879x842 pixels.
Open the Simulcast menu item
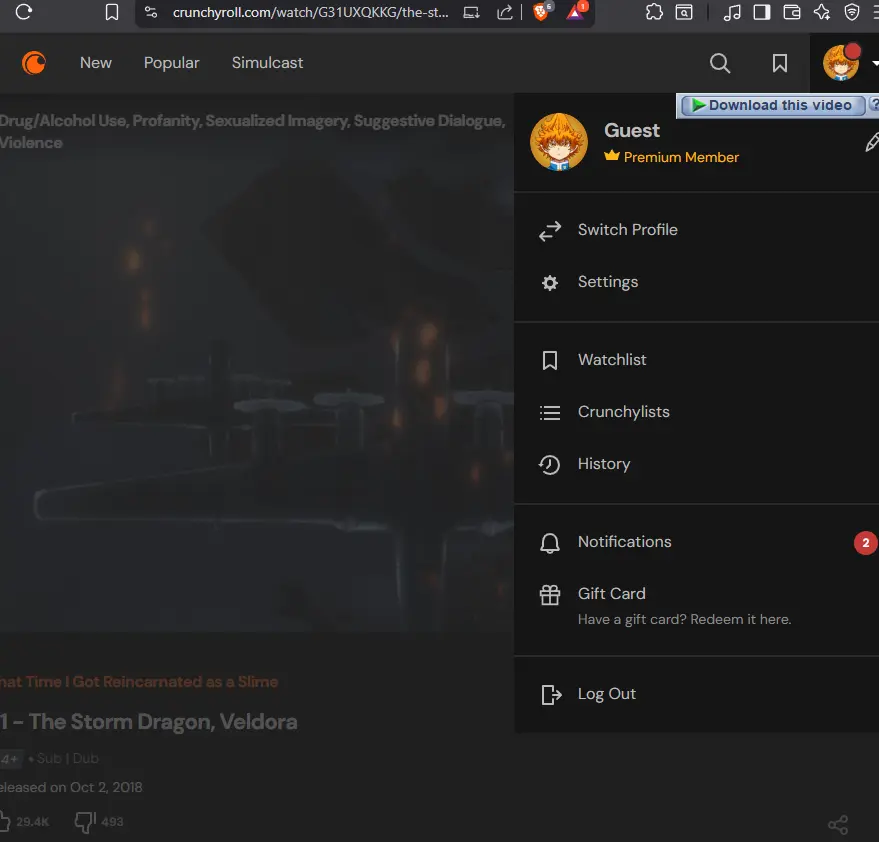pyautogui.click(x=267, y=63)
